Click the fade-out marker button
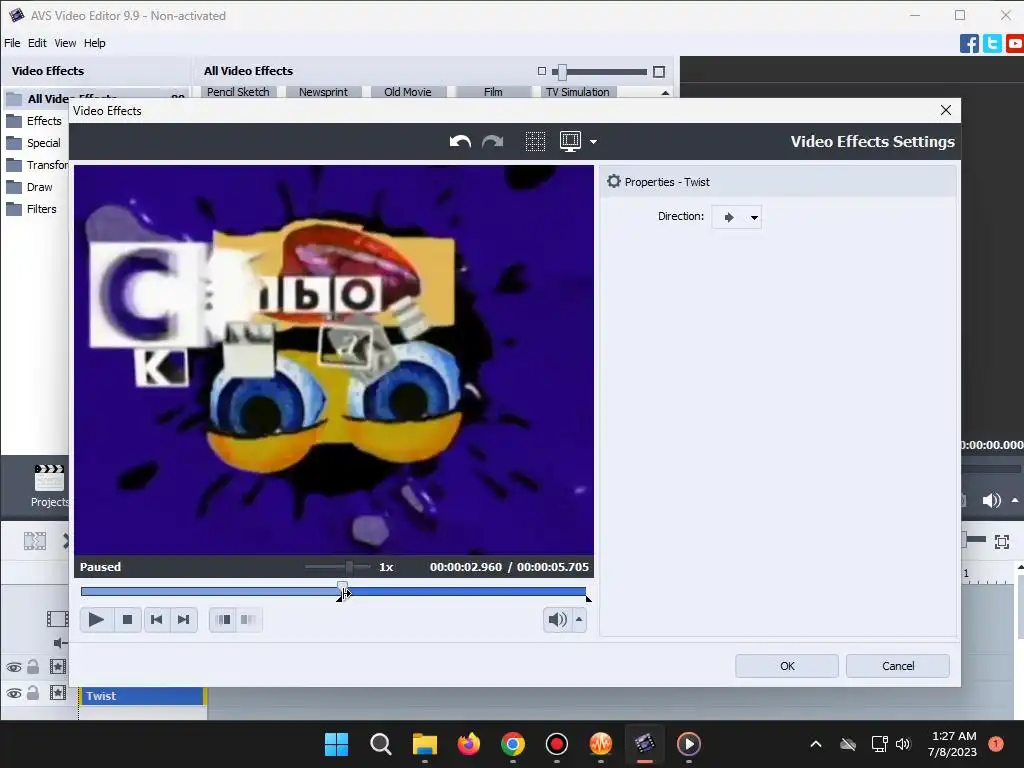This screenshot has width=1024, height=768. tap(248, 620)
